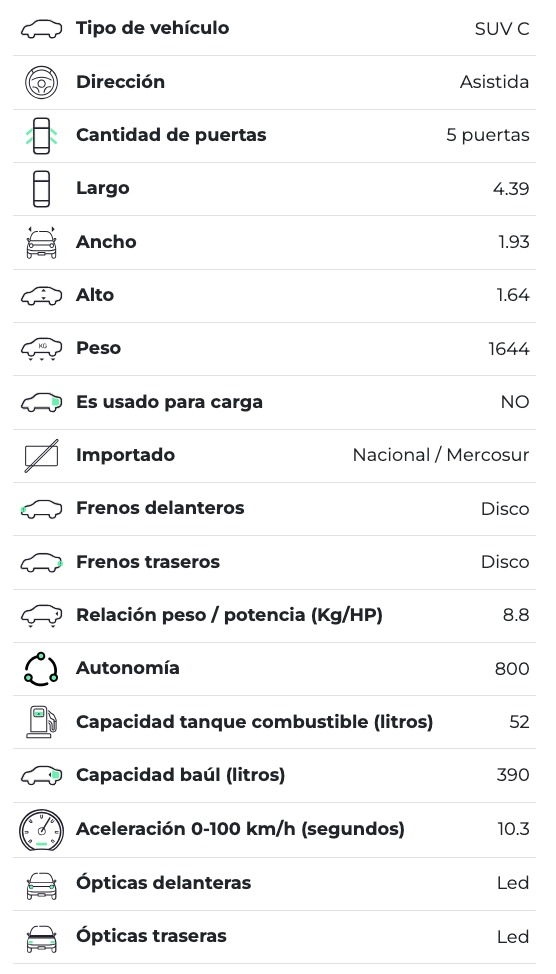Click the Frenos delanteros label

(x=160, y=508)
